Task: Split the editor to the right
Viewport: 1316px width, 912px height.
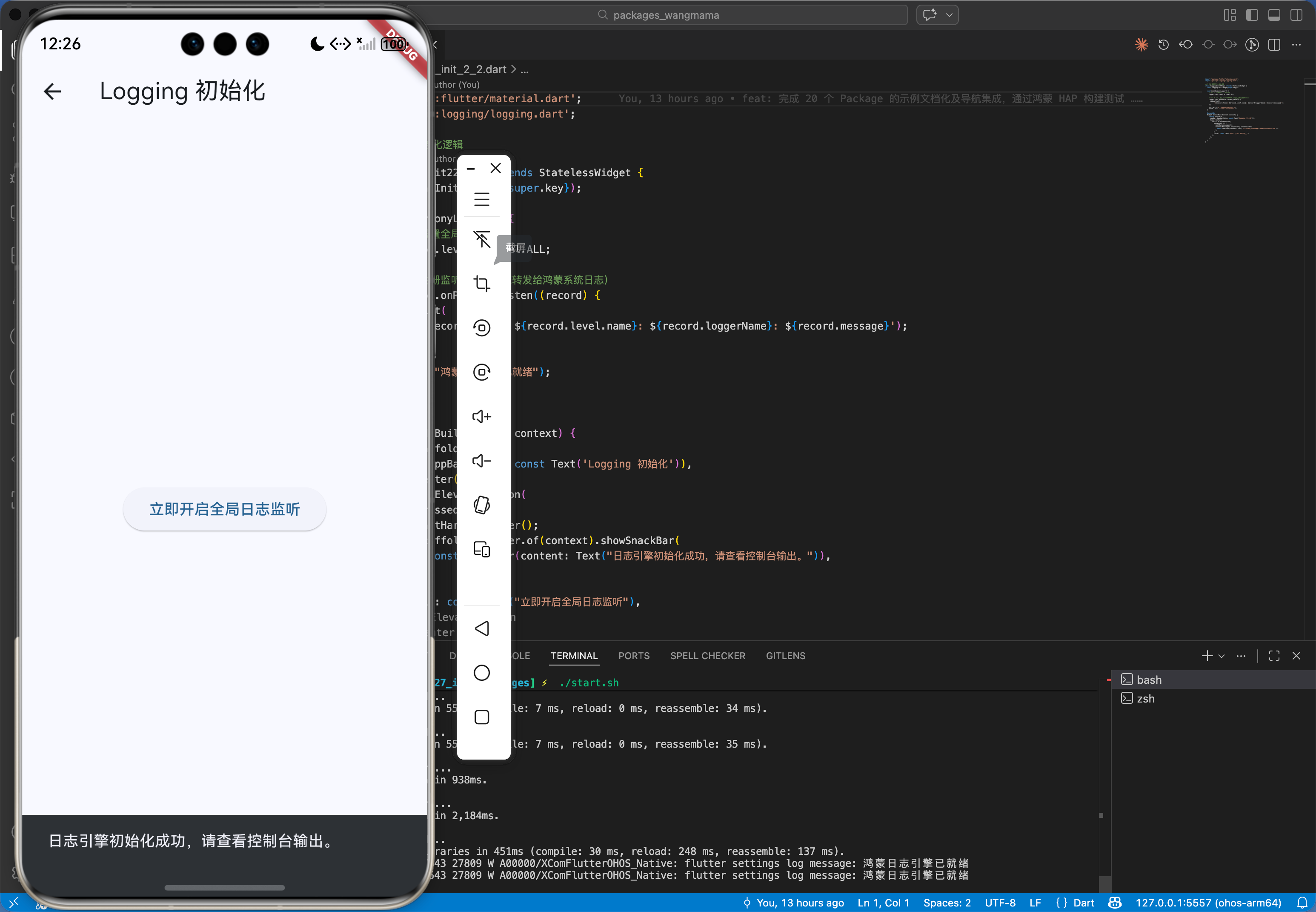Action: 1274,45
